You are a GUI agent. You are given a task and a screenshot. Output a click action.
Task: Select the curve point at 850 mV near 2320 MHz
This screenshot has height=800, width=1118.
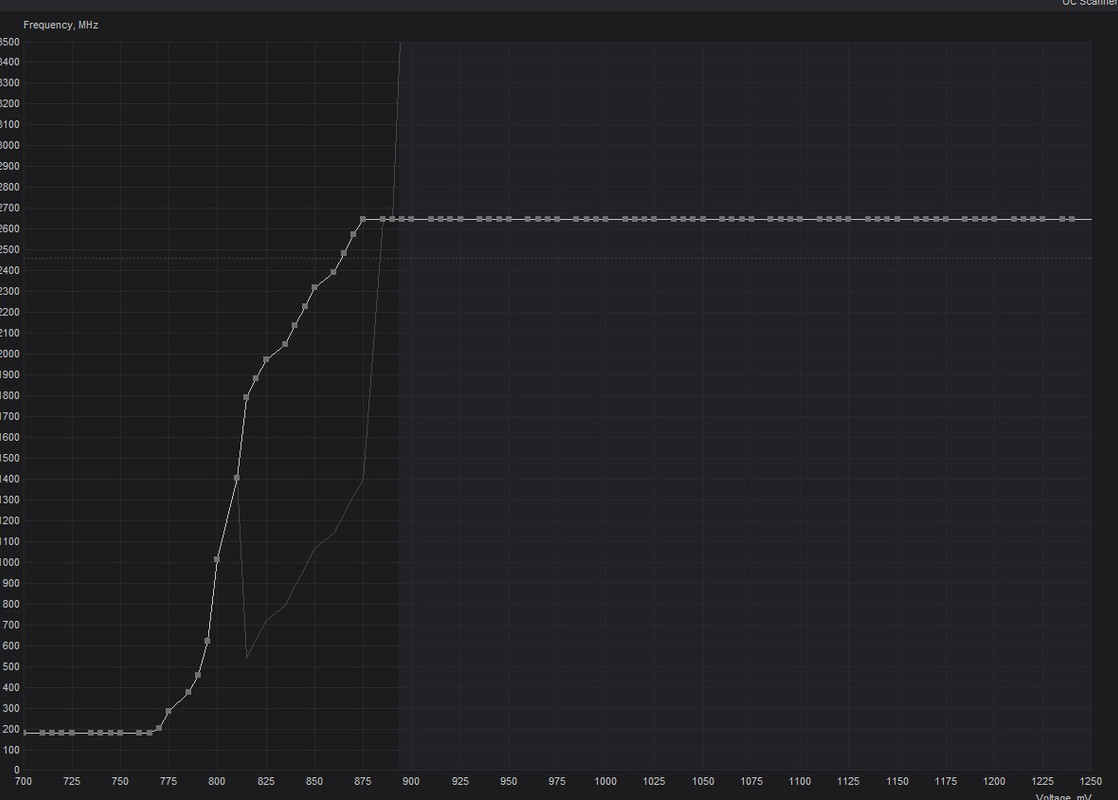click(314, 287)
